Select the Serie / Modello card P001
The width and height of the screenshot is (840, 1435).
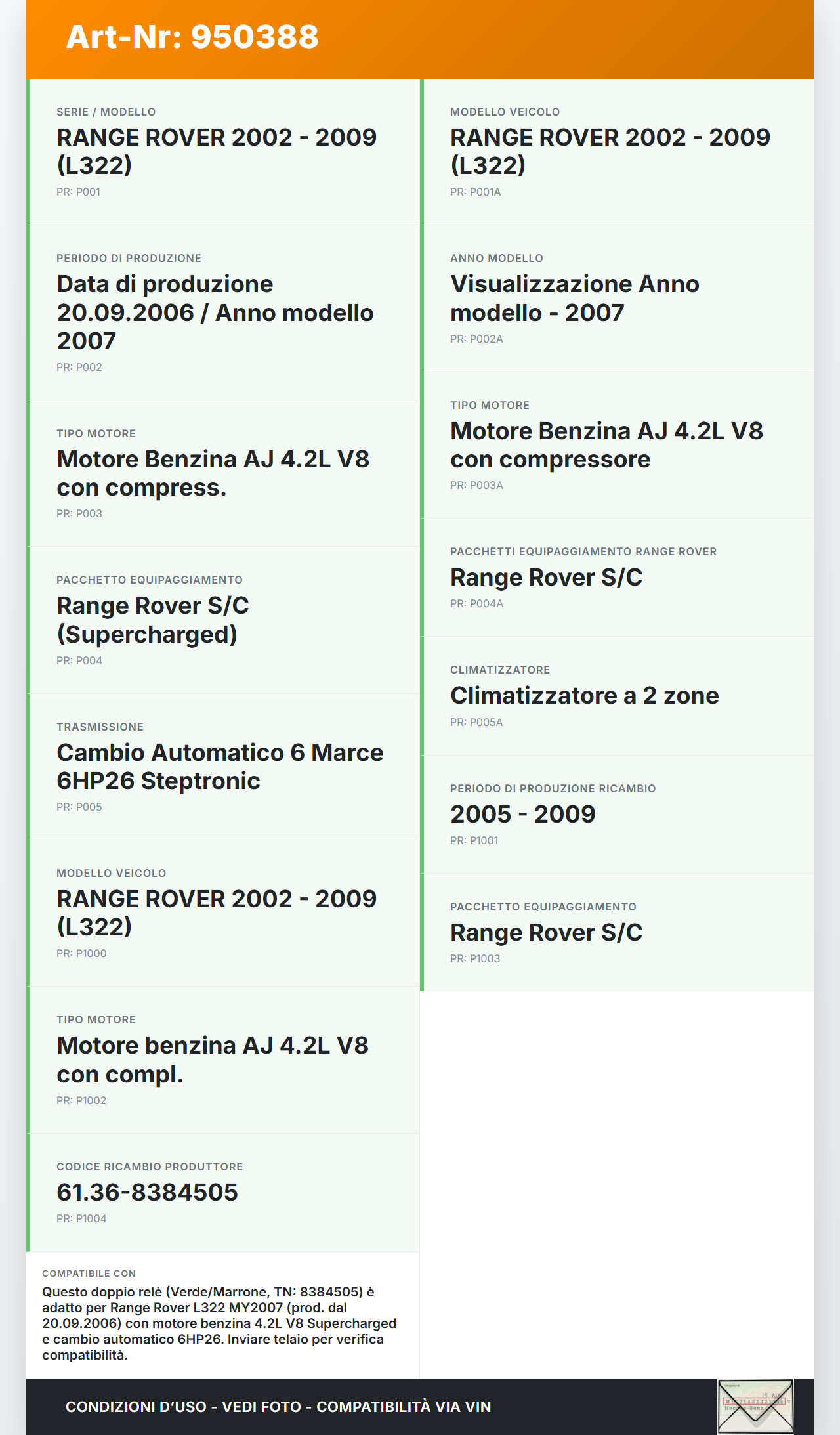click(223, 152)
